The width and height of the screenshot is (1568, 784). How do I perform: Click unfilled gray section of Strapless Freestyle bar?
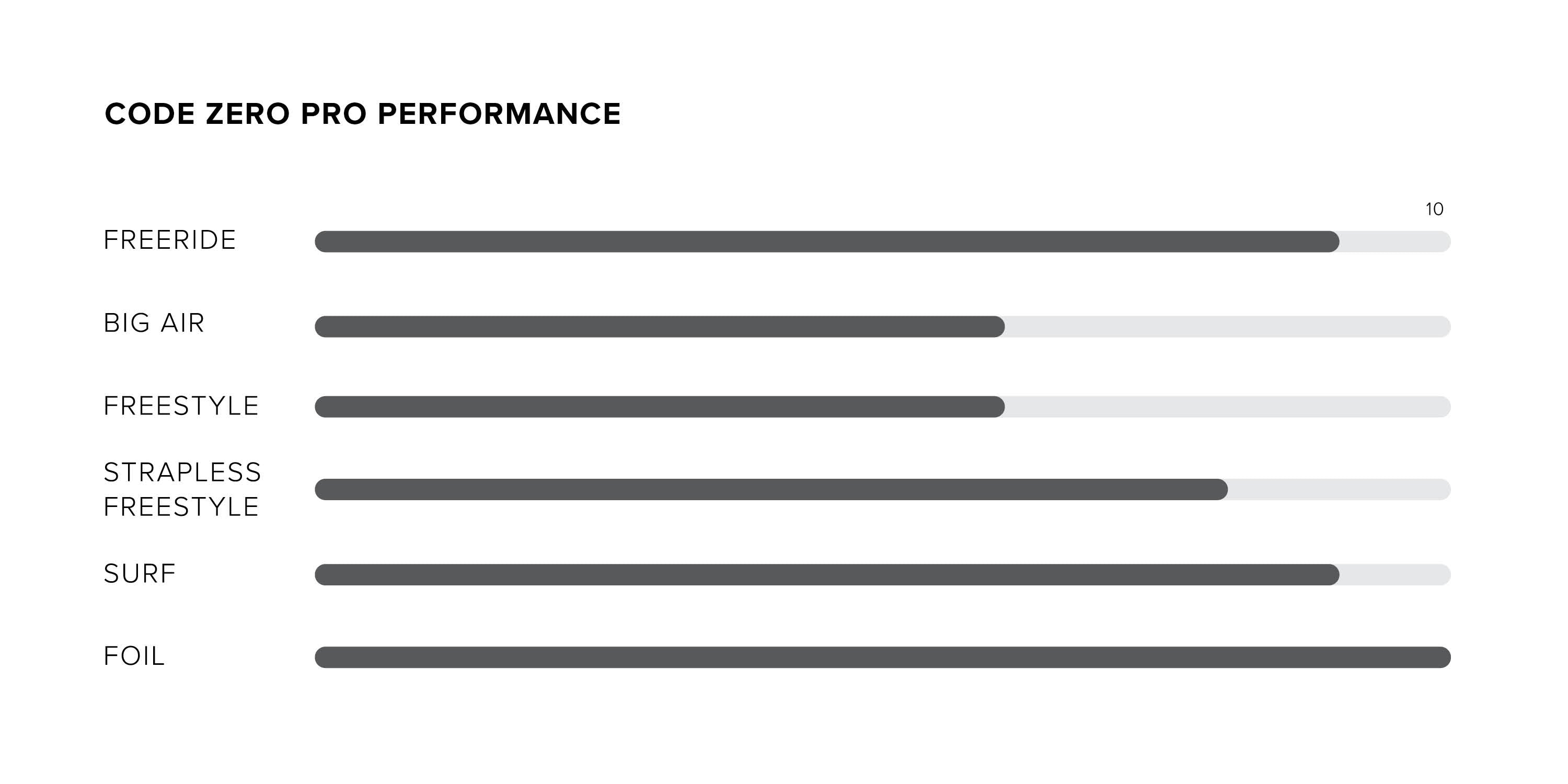click(x=1338, y=489)
